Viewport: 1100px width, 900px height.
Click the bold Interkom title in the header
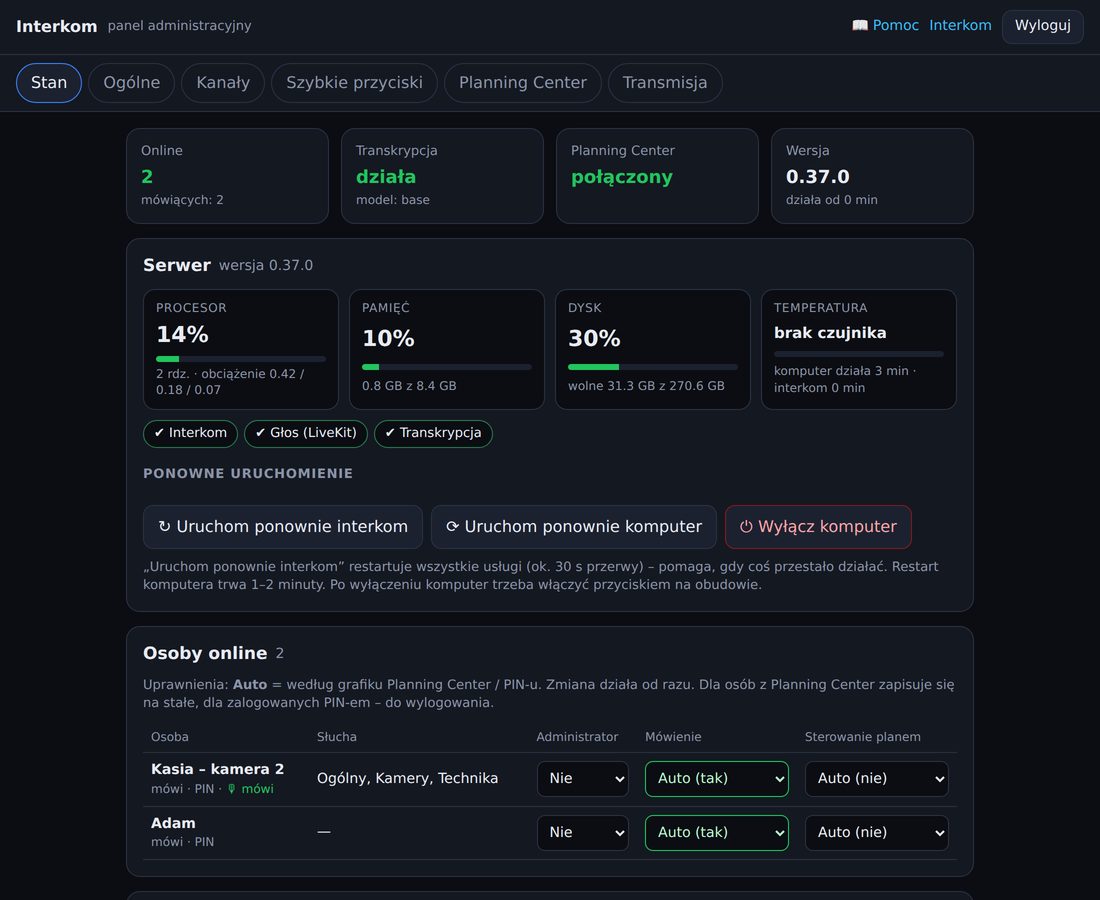pyautogui.click(x=57, y=27)
